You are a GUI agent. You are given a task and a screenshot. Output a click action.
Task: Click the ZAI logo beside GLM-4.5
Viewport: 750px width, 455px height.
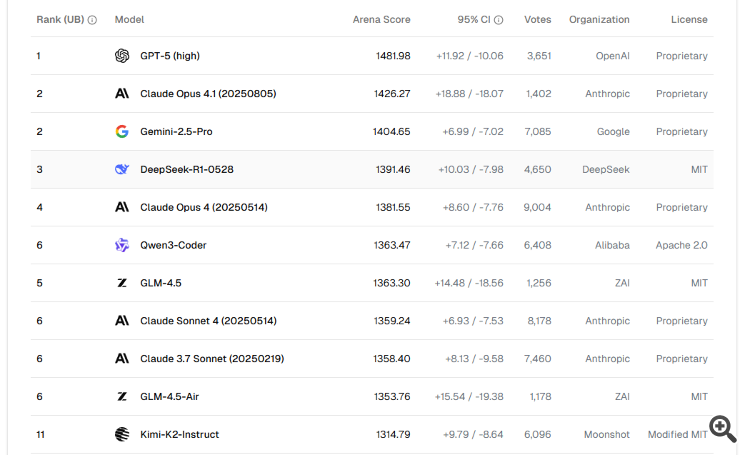(122, 283)
